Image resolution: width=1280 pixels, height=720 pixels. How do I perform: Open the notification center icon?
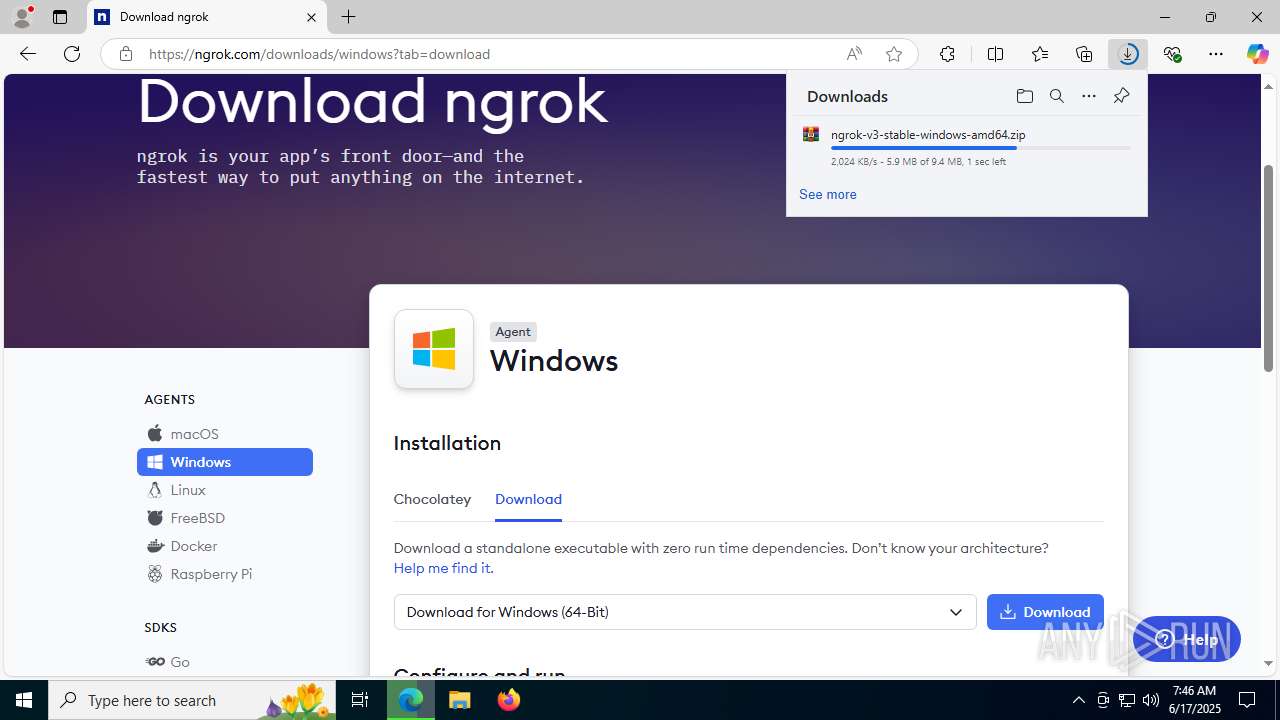coord(1248,700)
